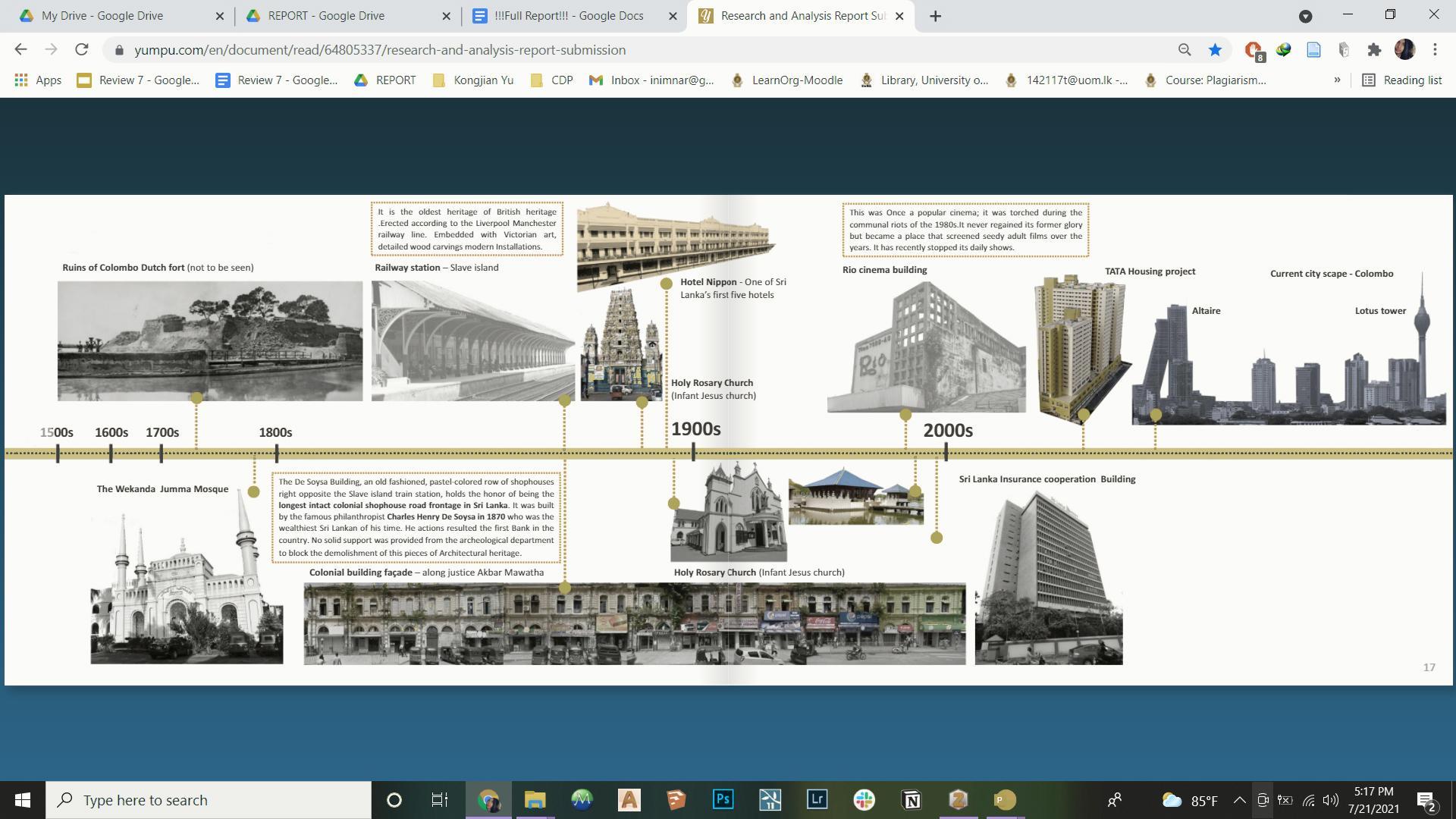Open the Extensions puzzle piece icon
Image resolution: width=1456 pixels, height=819 pixels.
(x=1374, y=50)
